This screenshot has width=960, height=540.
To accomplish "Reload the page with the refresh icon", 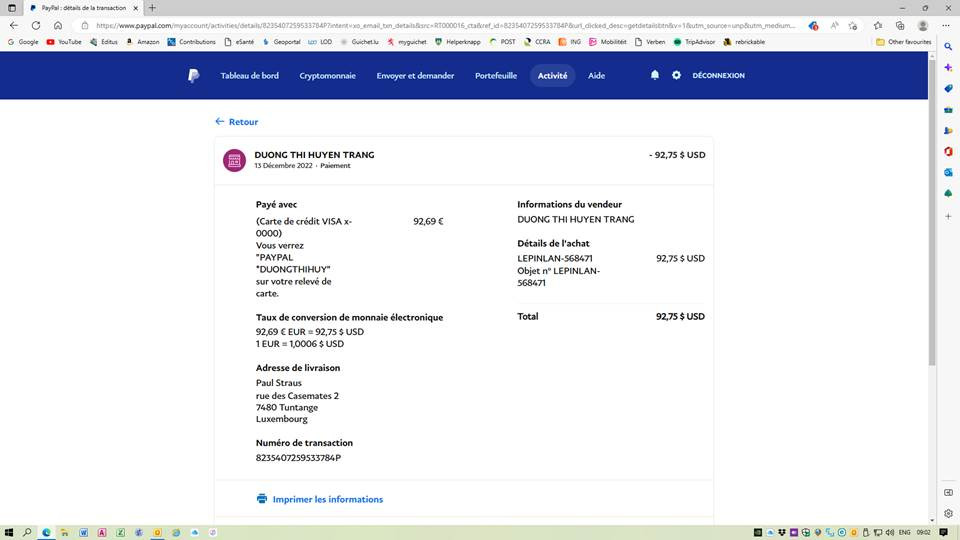I will 36,26.
